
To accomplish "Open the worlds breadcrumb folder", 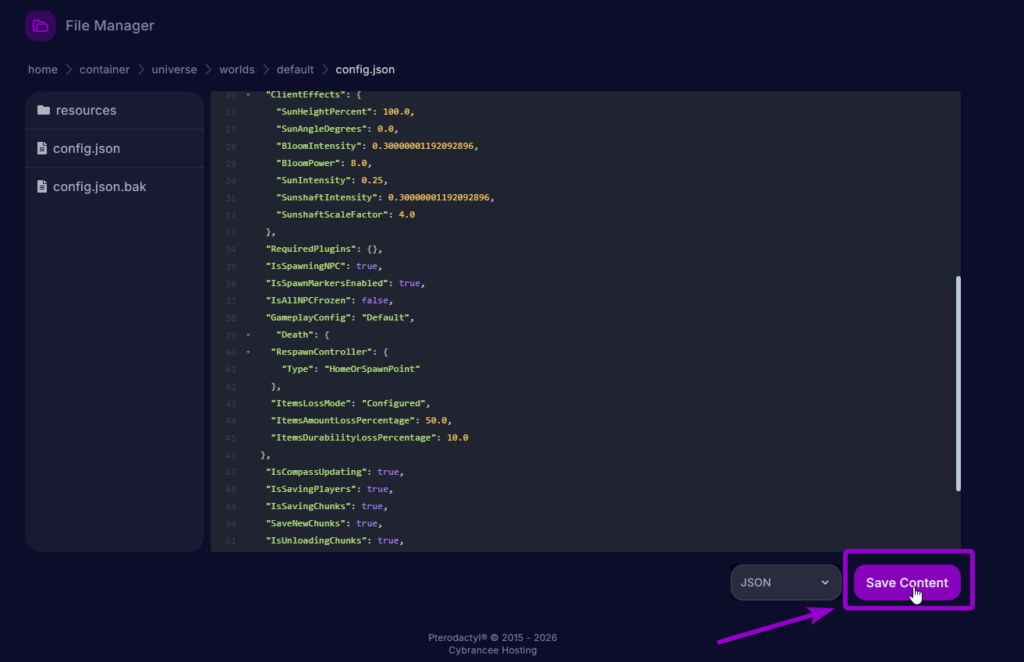I will click(237, 70).
